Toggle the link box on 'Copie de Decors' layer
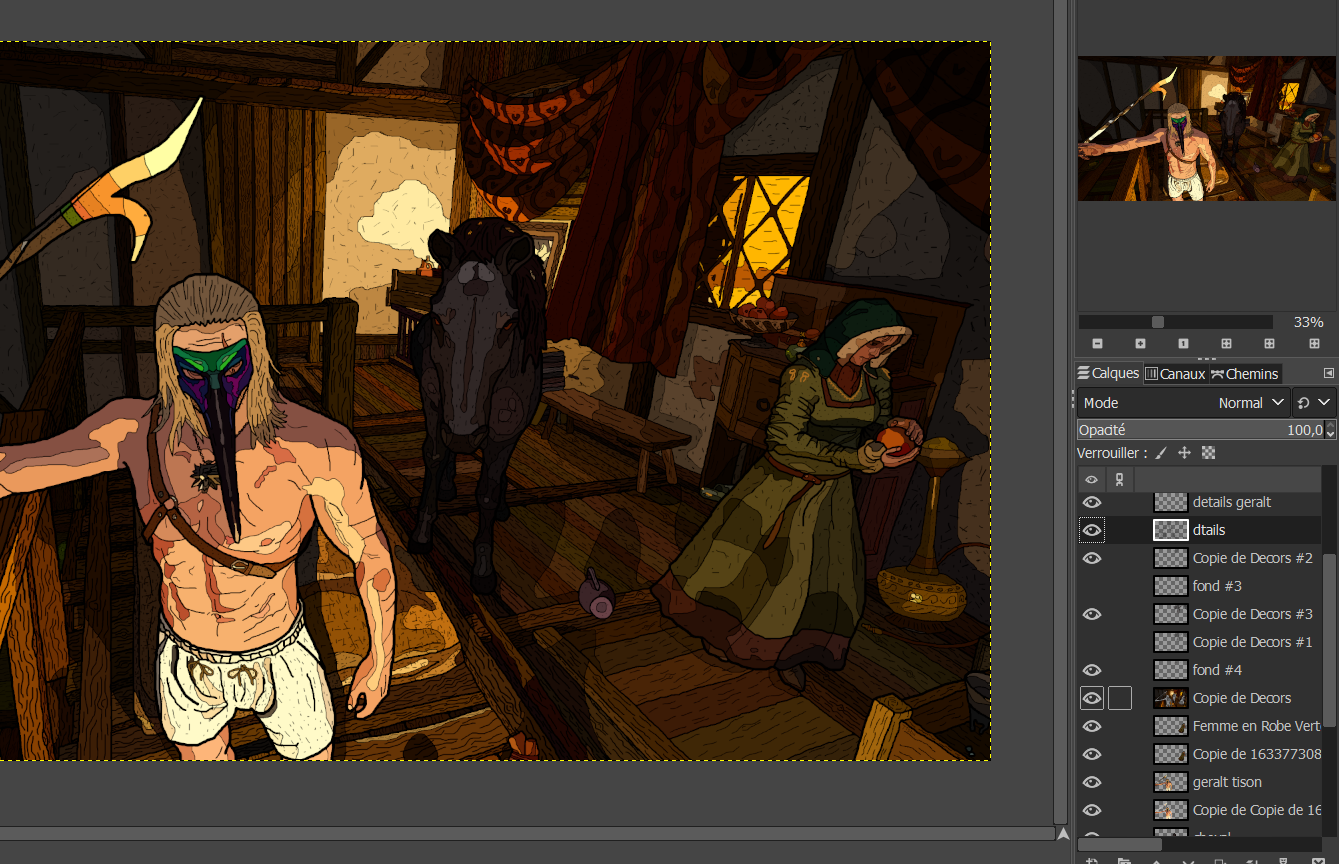The image size is (1339, 864). click(1120, 698)
